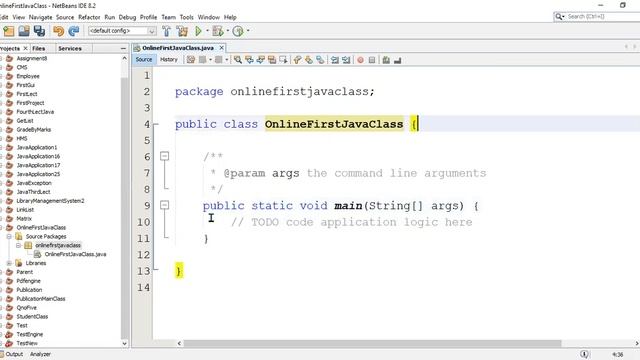
Task: Open the Run Project dropdown arrow
Action: pos(207,31)
